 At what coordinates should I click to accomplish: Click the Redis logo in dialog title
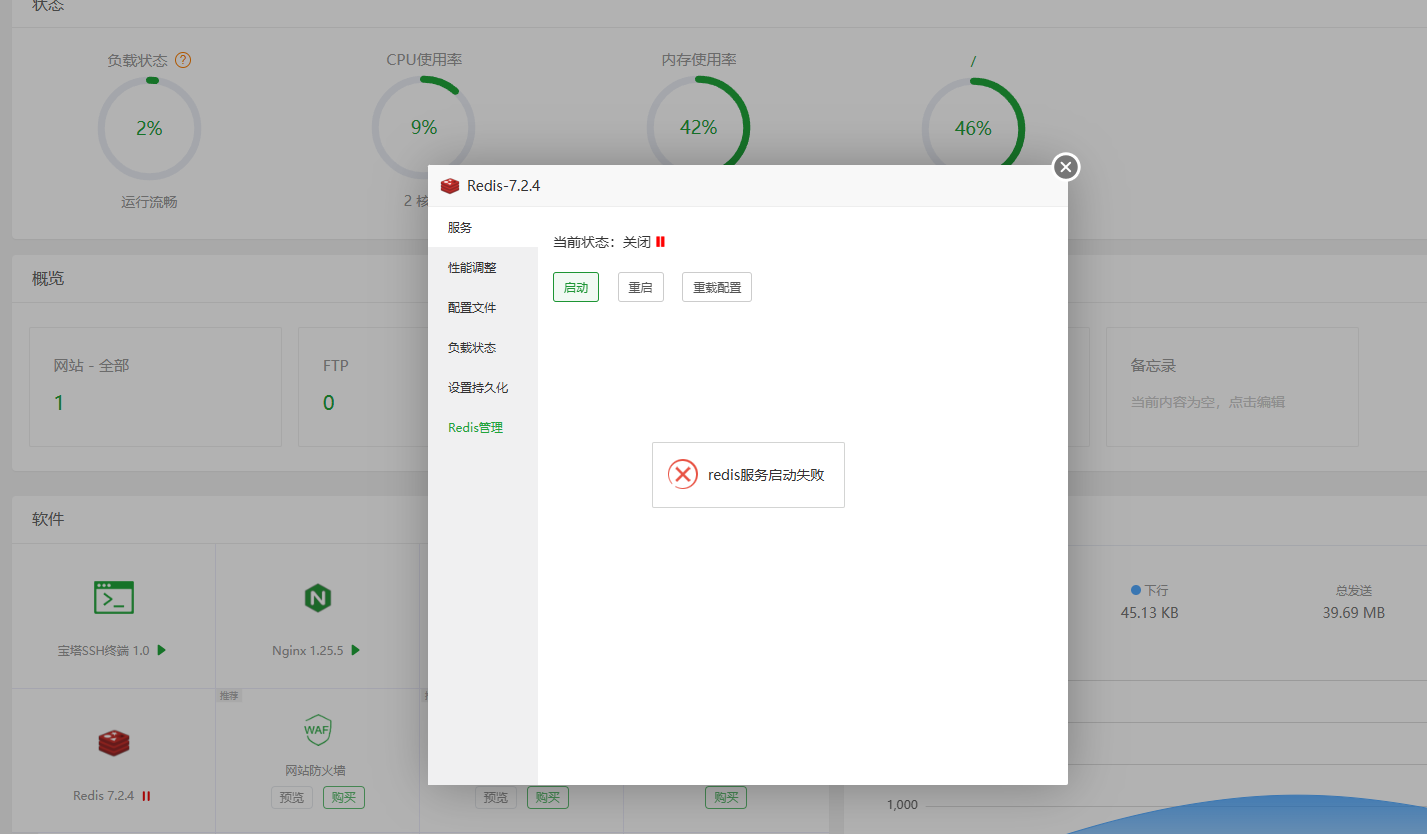[x=450, y=186]
